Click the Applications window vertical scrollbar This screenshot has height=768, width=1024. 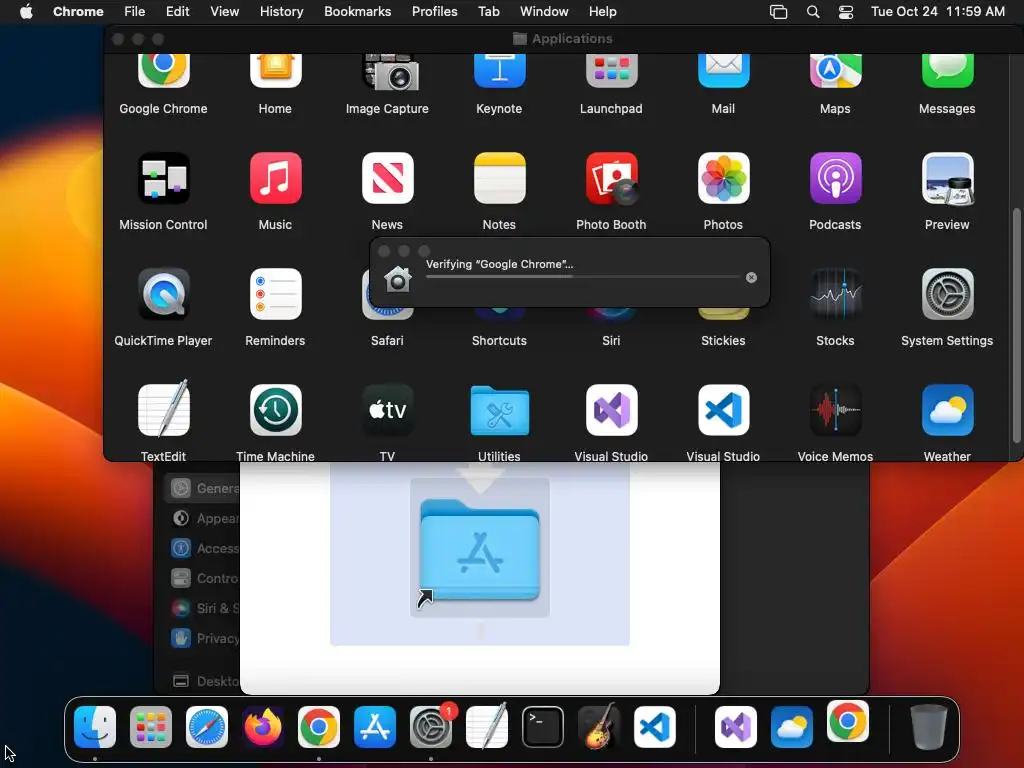tap(1016, 325)
